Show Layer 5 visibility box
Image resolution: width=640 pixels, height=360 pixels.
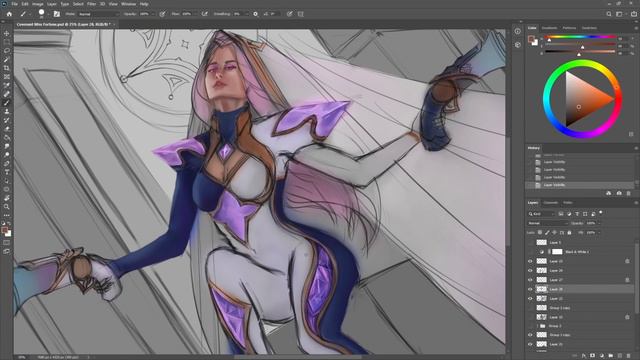point(530,242)
